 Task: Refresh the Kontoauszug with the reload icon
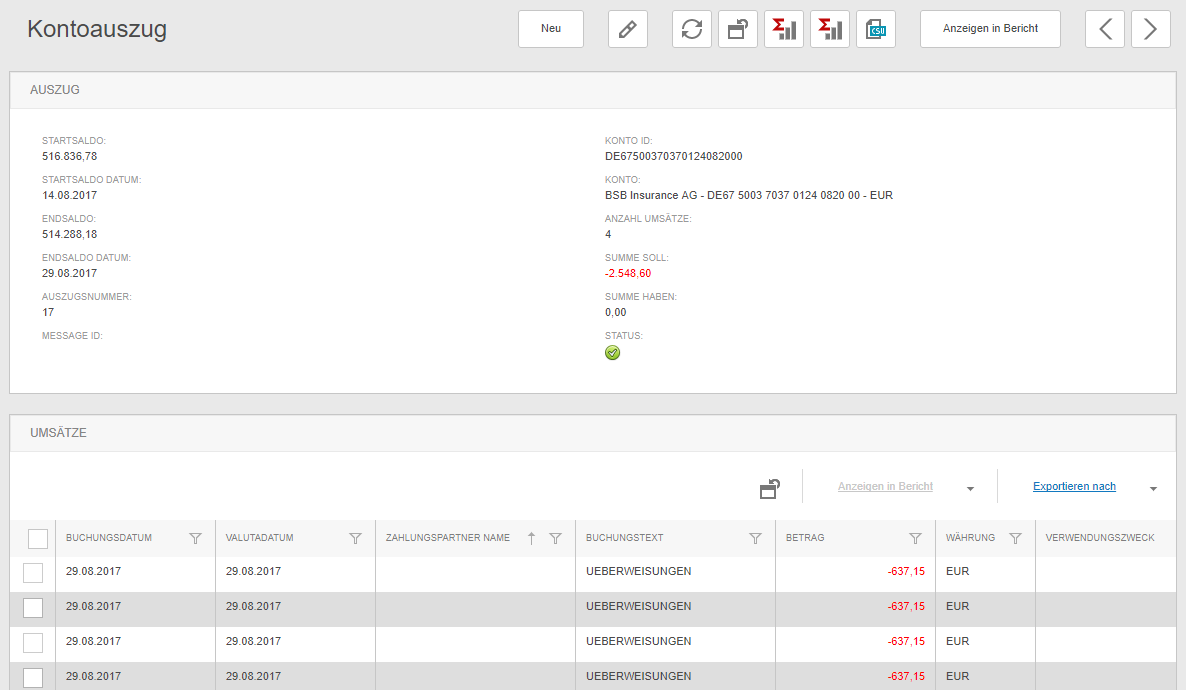click(x=692, y=29)
